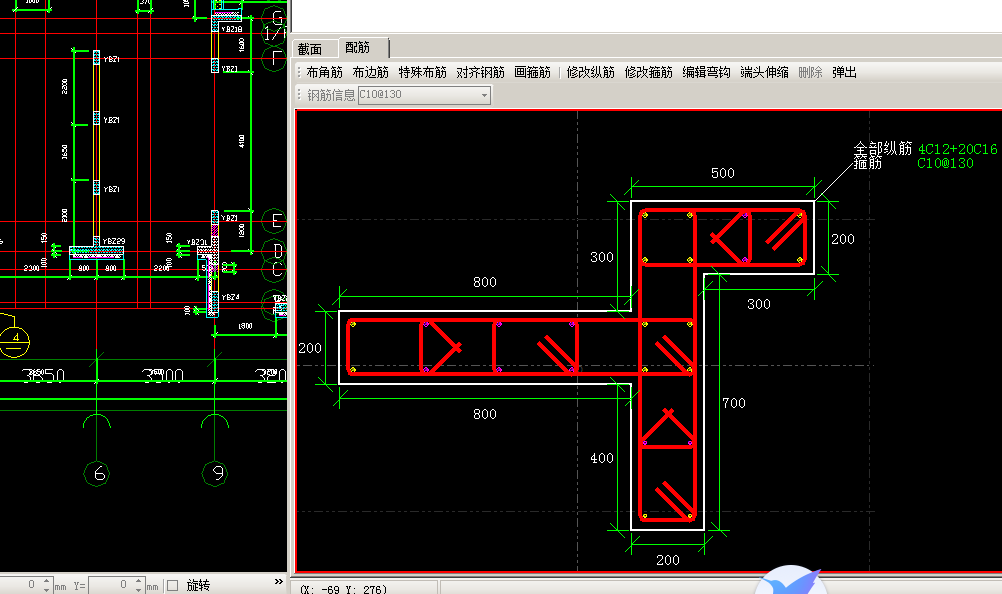Choose the 特殊布筋 command
Viewport: 1002px width, 594px height.
pyautogui.click(x=422, y=72)
